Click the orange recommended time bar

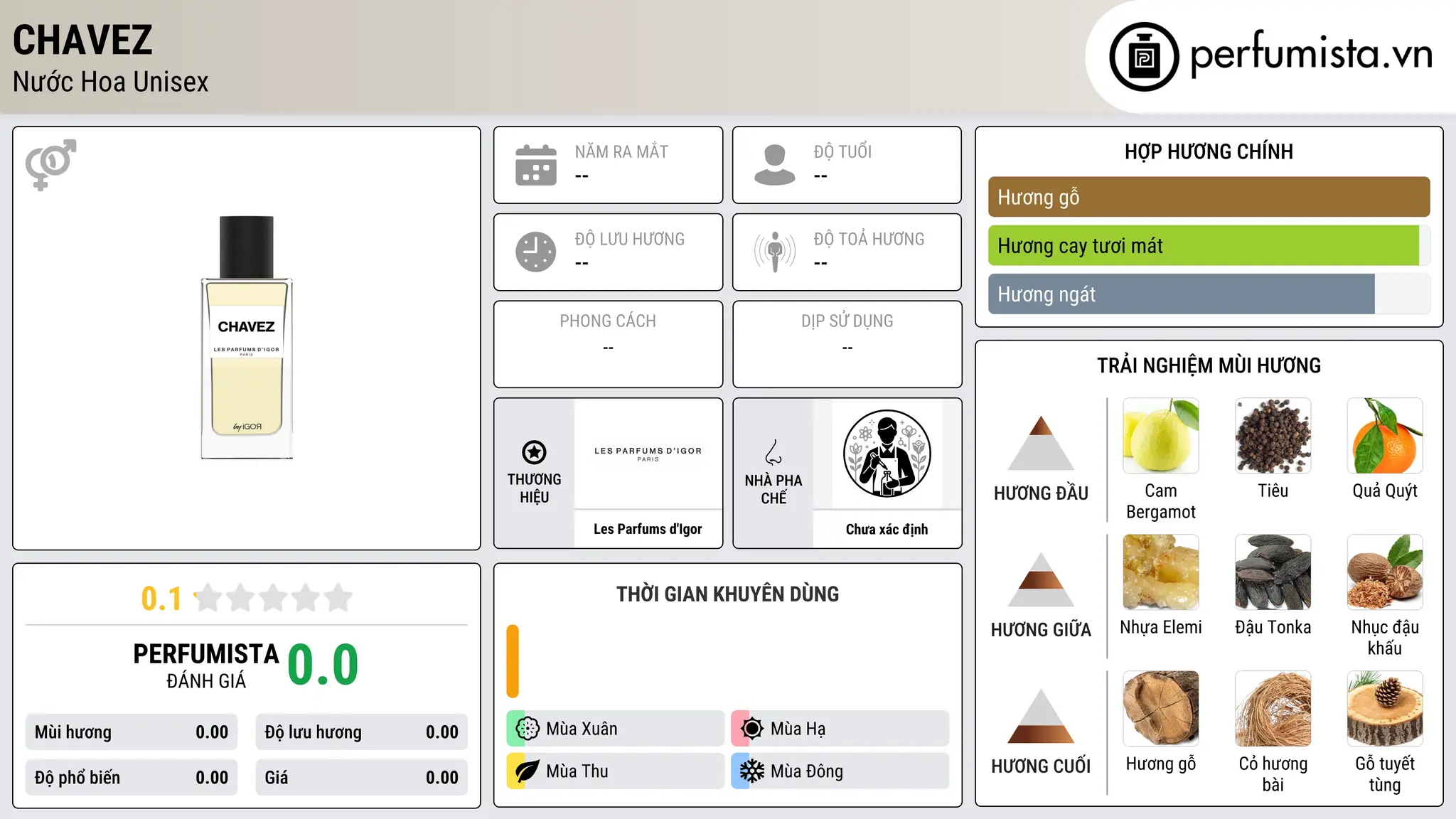coord(513,661)
